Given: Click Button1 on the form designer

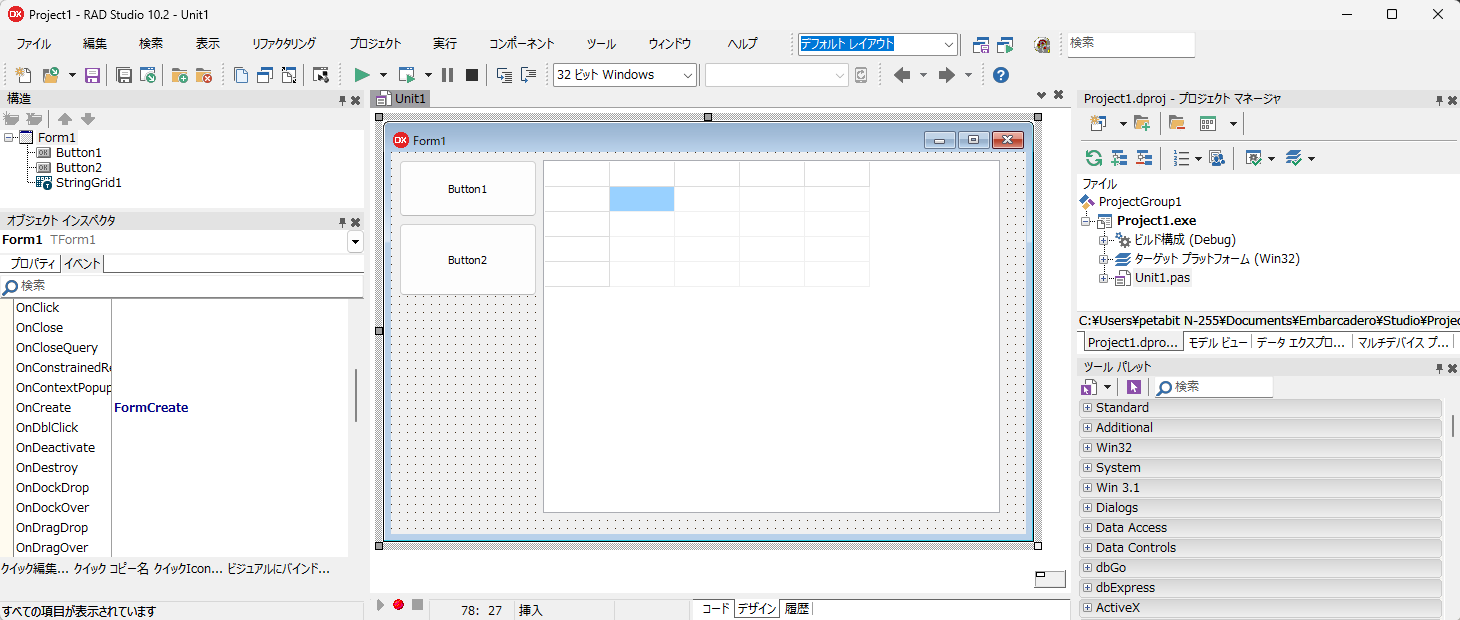Looking at the screenshot, I should tap(467, 189).
